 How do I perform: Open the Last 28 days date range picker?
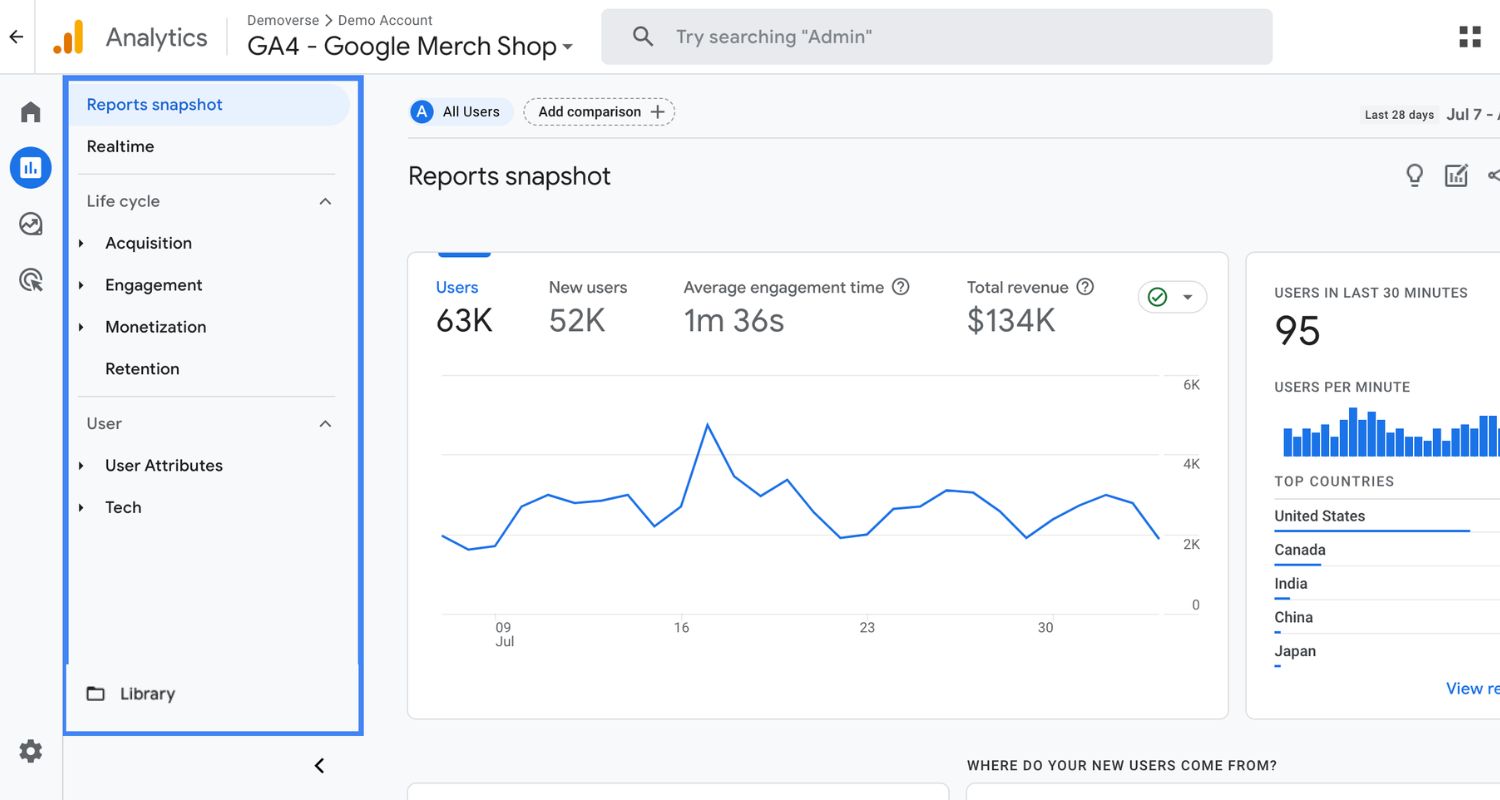[1429, 114]
